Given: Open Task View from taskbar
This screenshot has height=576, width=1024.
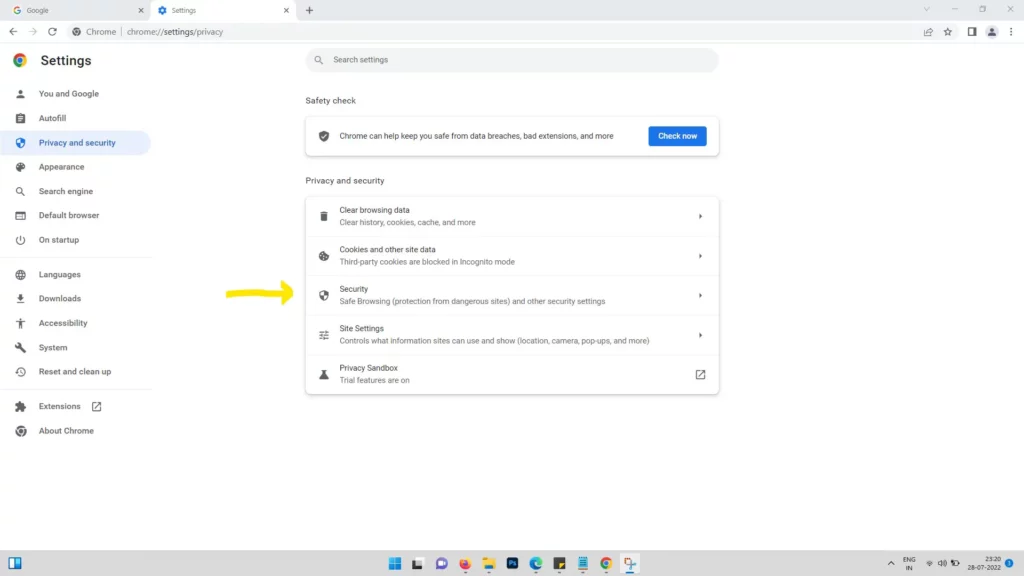Looking at the screenshot, I should [x=417, y=563].
